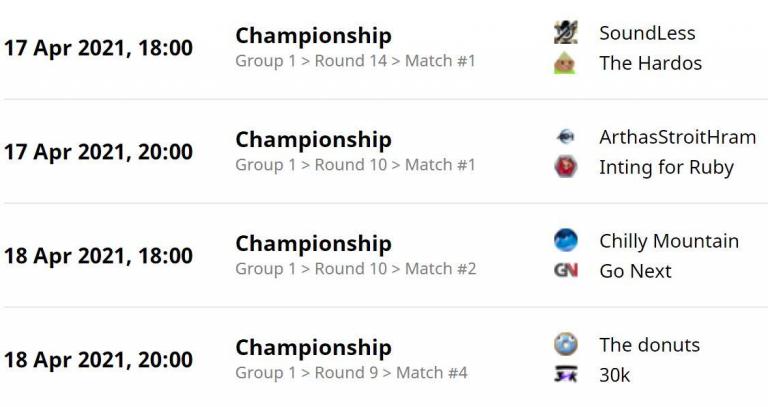Select the 18 Apr 2021, 18:00 match row
This screenshot has width=768, height=407.
pos(384,255)
